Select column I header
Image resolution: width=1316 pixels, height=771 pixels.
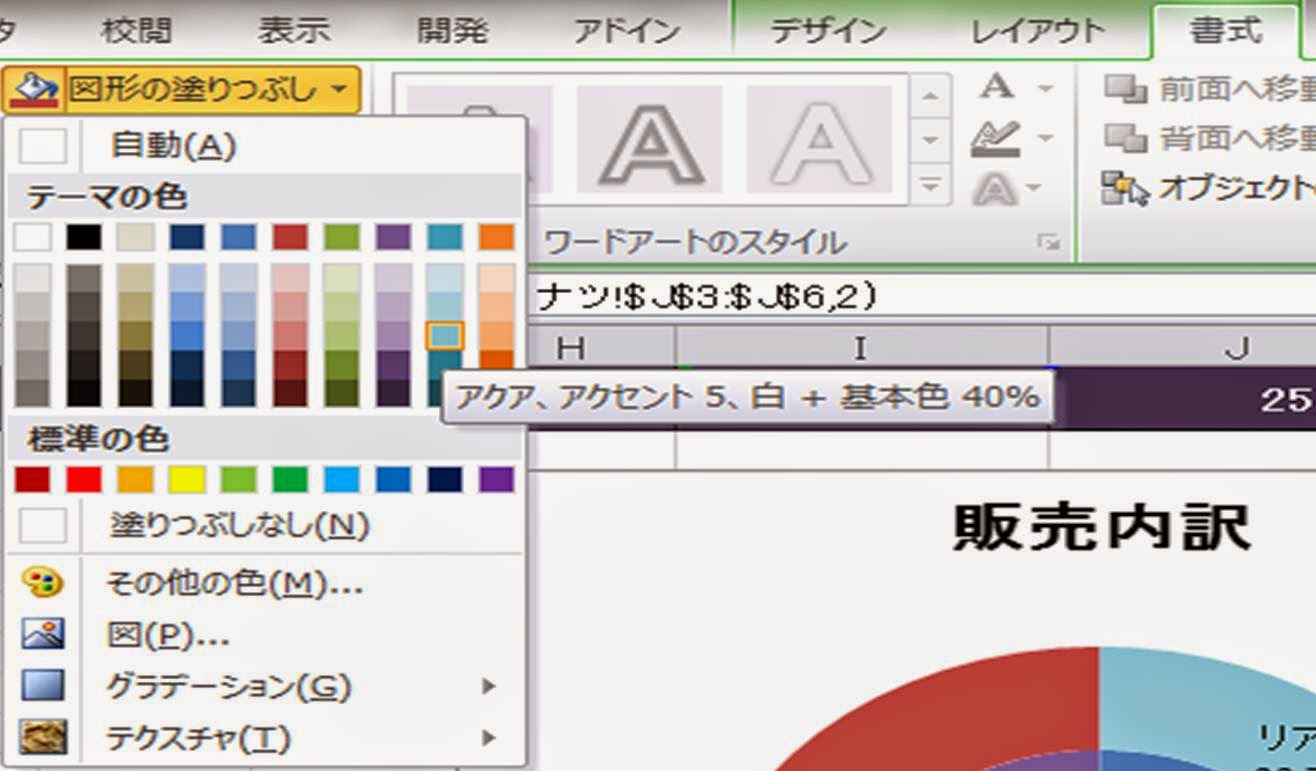point(861,347)
